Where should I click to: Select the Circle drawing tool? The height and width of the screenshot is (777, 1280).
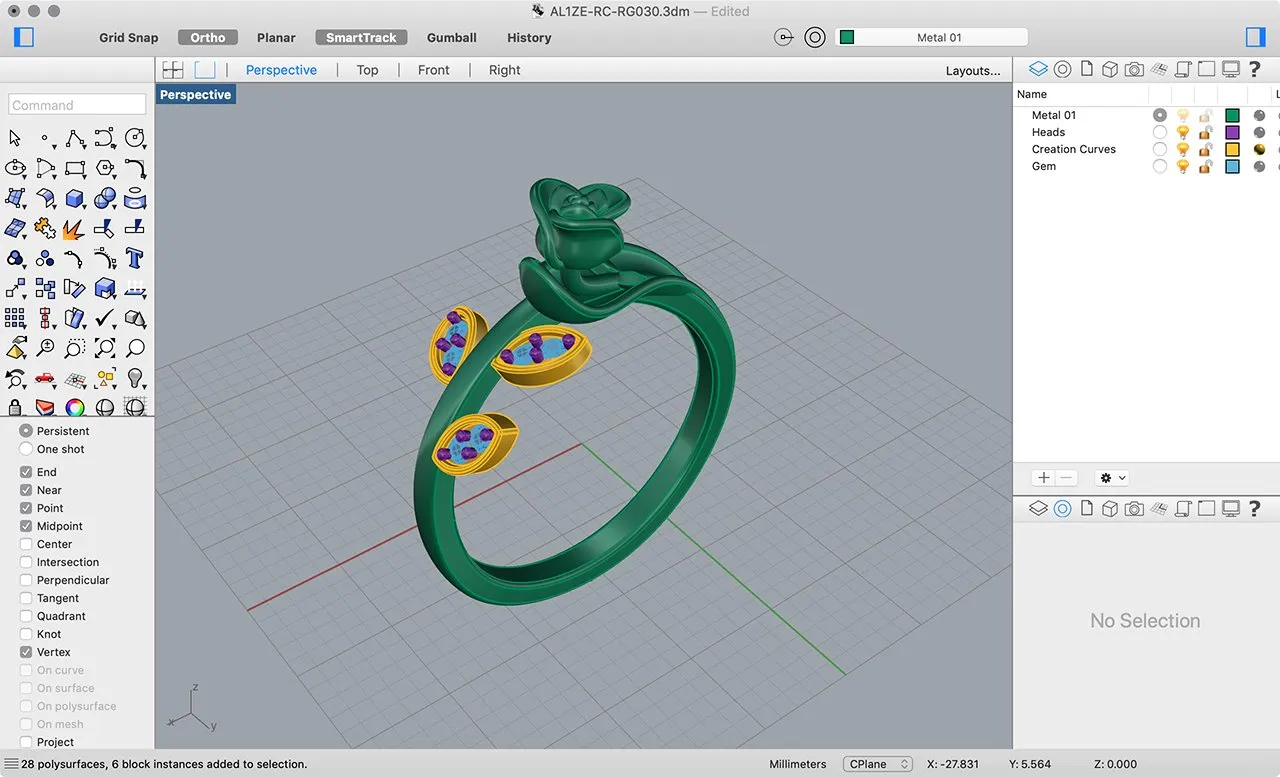(135, 138)
